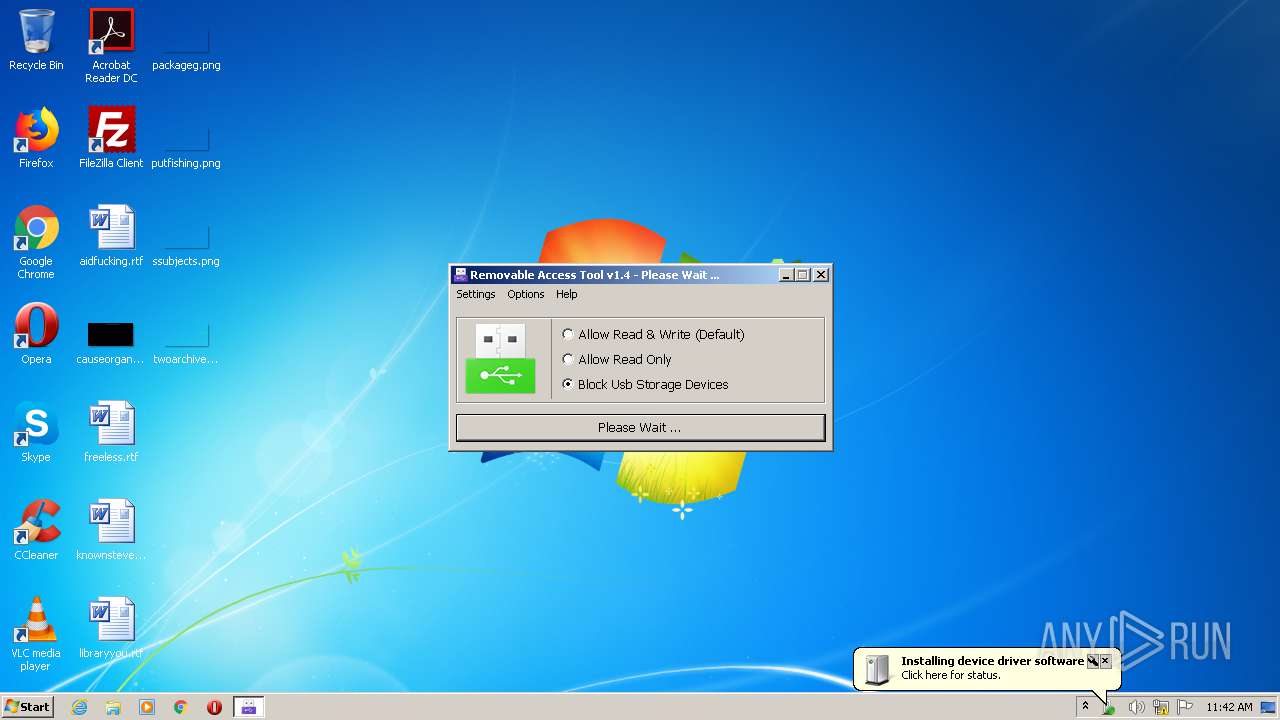Viewport: 1280px width, 720px height.
Task: Open the Help menu
Action: pyautogui.click(x=567, y=294)
